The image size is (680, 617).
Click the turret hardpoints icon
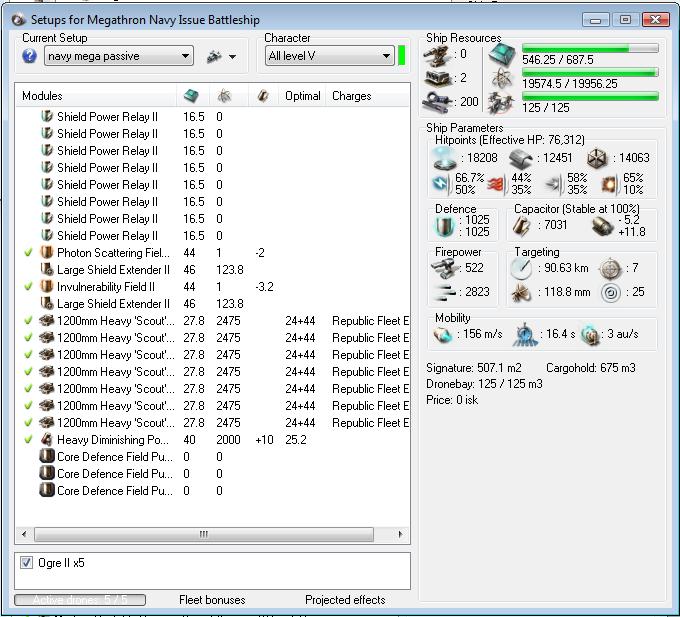coord(437,55)
